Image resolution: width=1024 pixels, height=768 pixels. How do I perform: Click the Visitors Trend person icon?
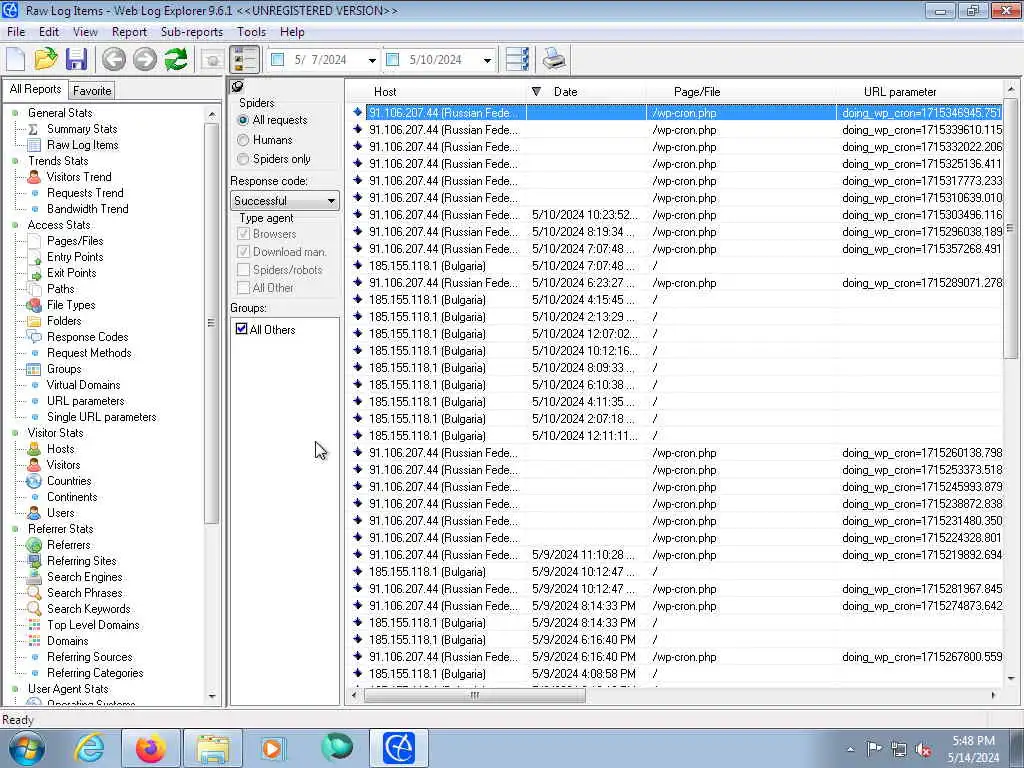click(35, 177)
